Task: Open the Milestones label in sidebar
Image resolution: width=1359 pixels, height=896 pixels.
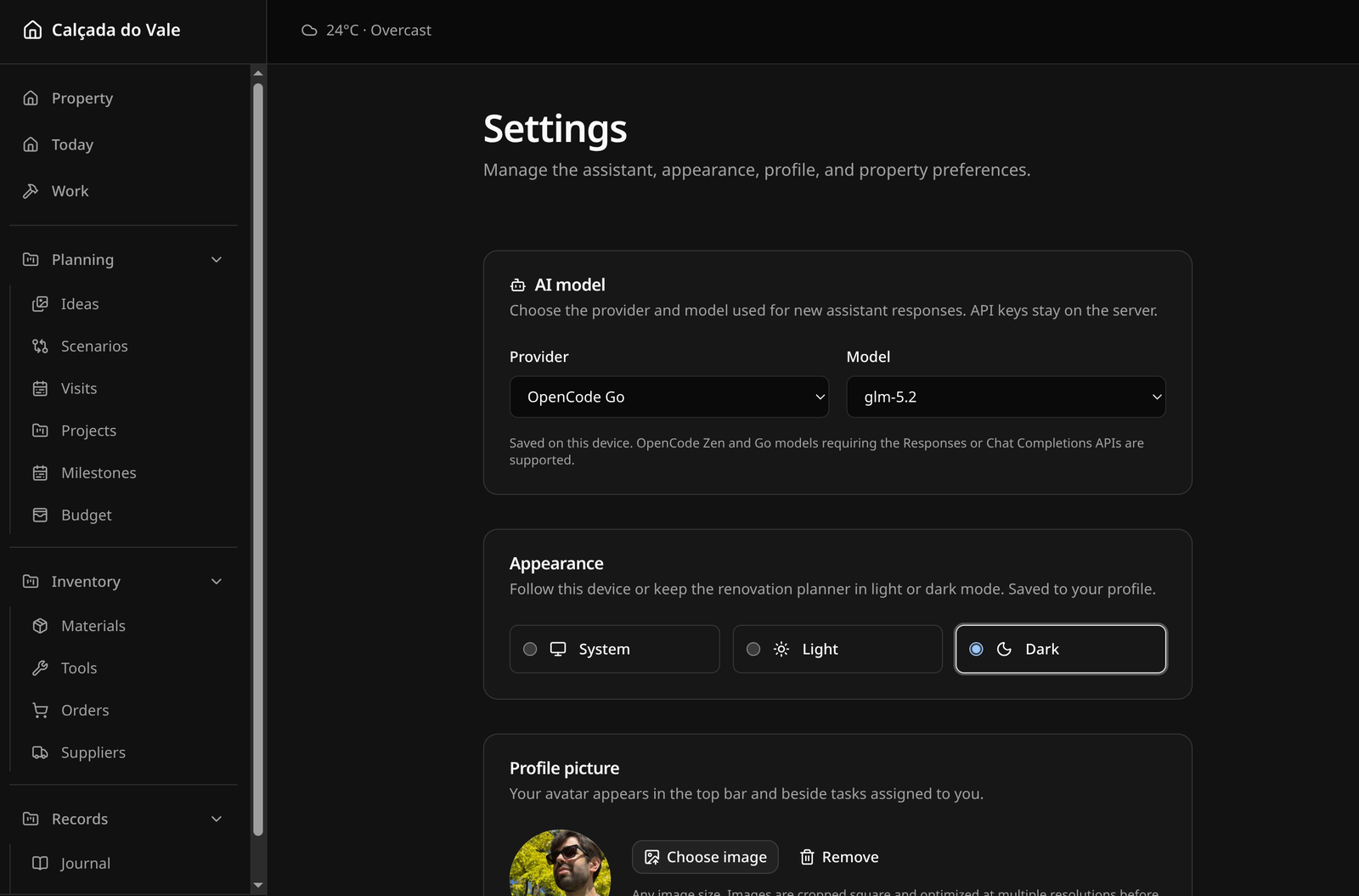Action: point(99,472)
